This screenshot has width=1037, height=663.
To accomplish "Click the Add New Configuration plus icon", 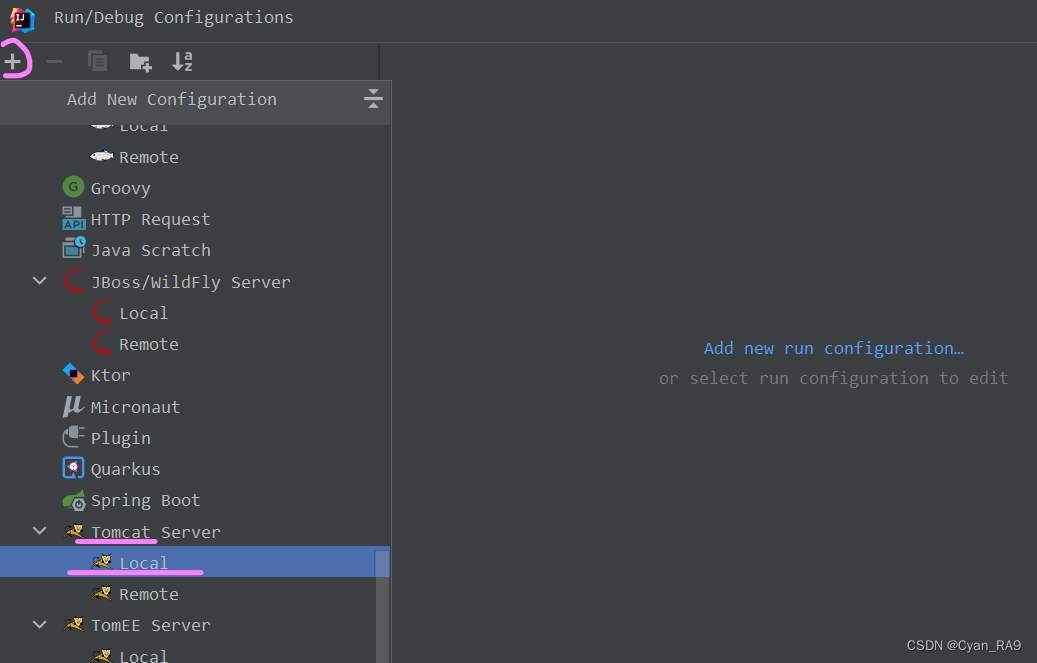I will (x=13, y=62).
